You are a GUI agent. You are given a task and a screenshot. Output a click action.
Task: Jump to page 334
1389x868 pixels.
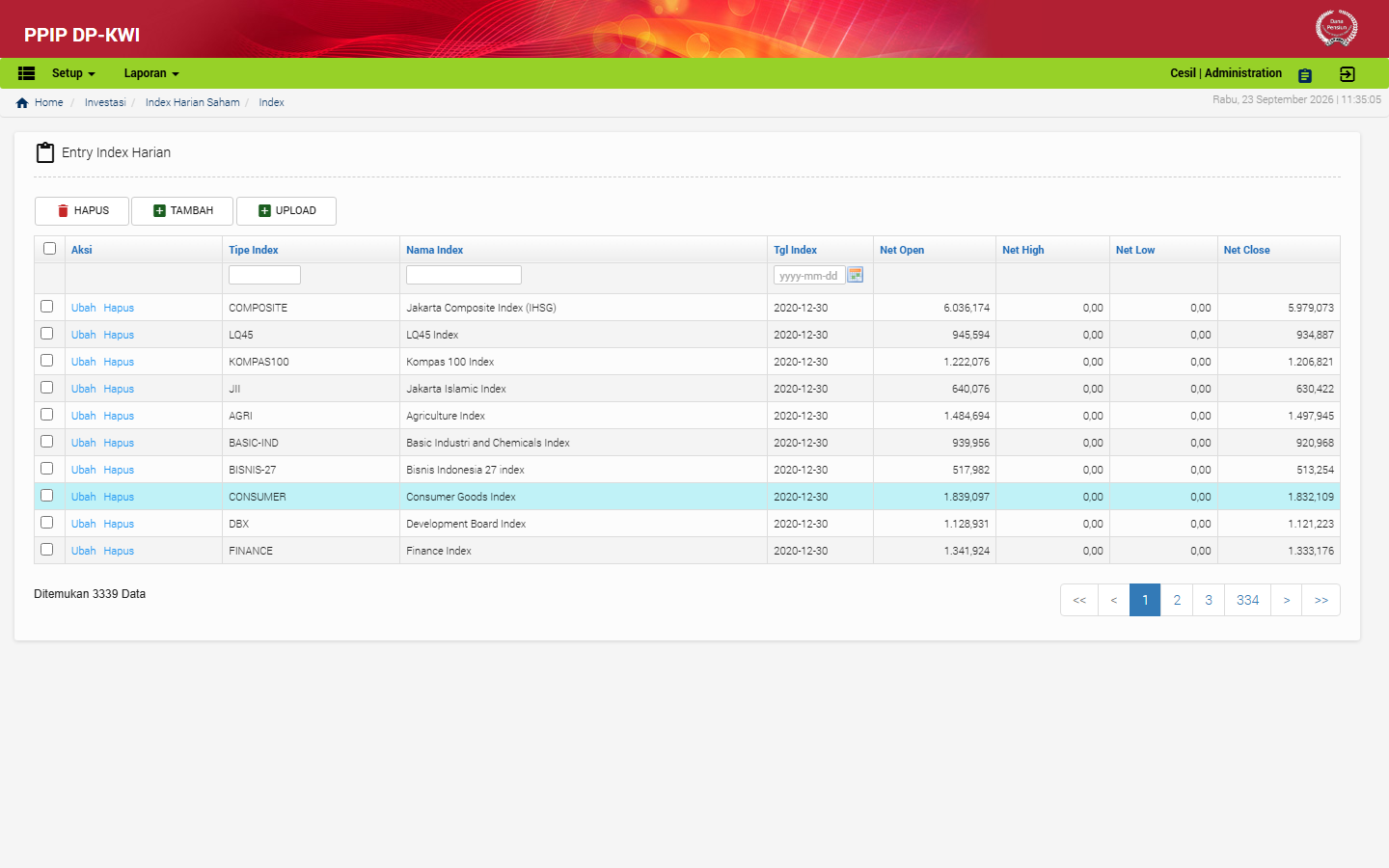pos(1248,600)
